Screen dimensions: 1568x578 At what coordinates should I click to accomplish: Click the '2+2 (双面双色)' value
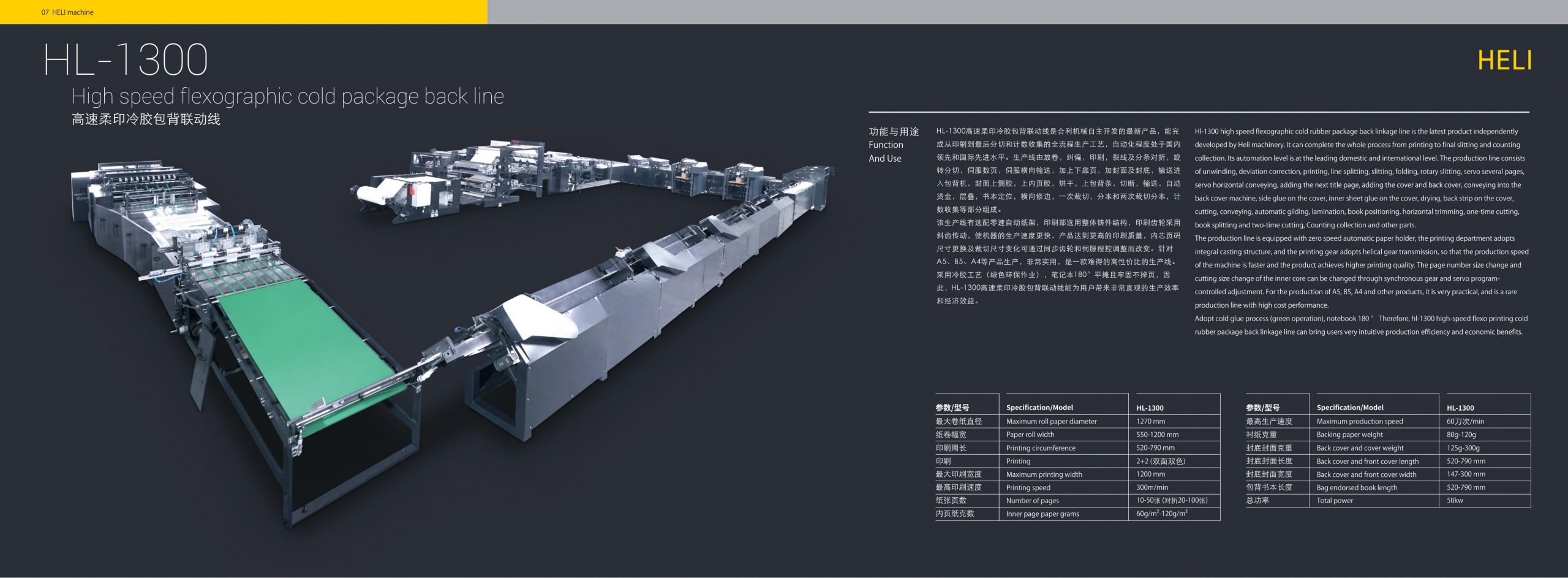click(x=1160, y=462)
